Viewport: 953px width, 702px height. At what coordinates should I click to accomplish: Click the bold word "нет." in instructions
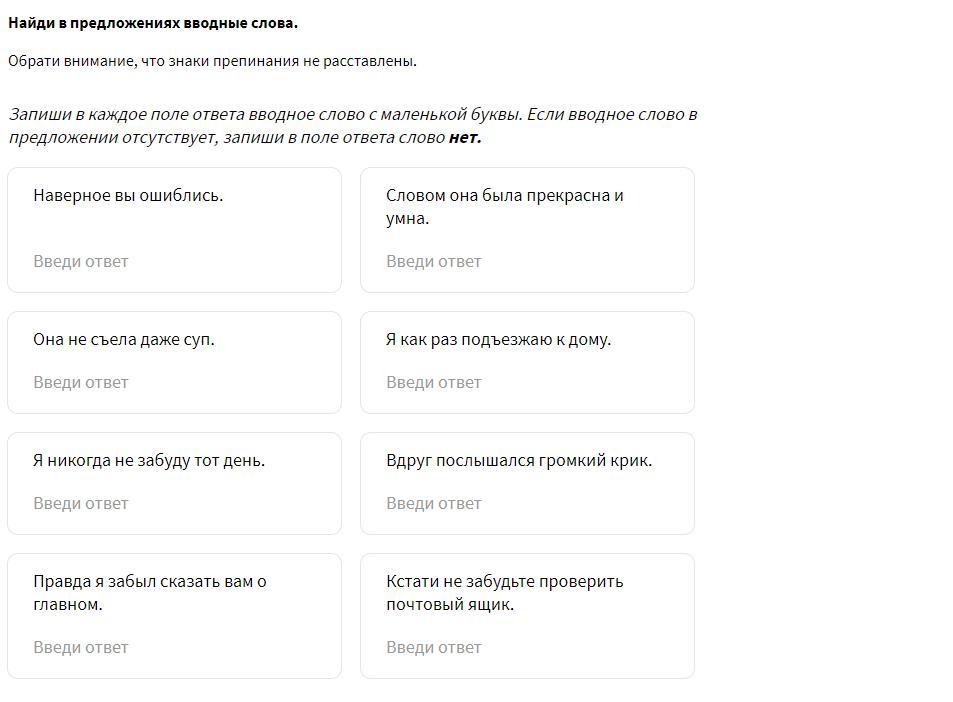tap(465, 138)
